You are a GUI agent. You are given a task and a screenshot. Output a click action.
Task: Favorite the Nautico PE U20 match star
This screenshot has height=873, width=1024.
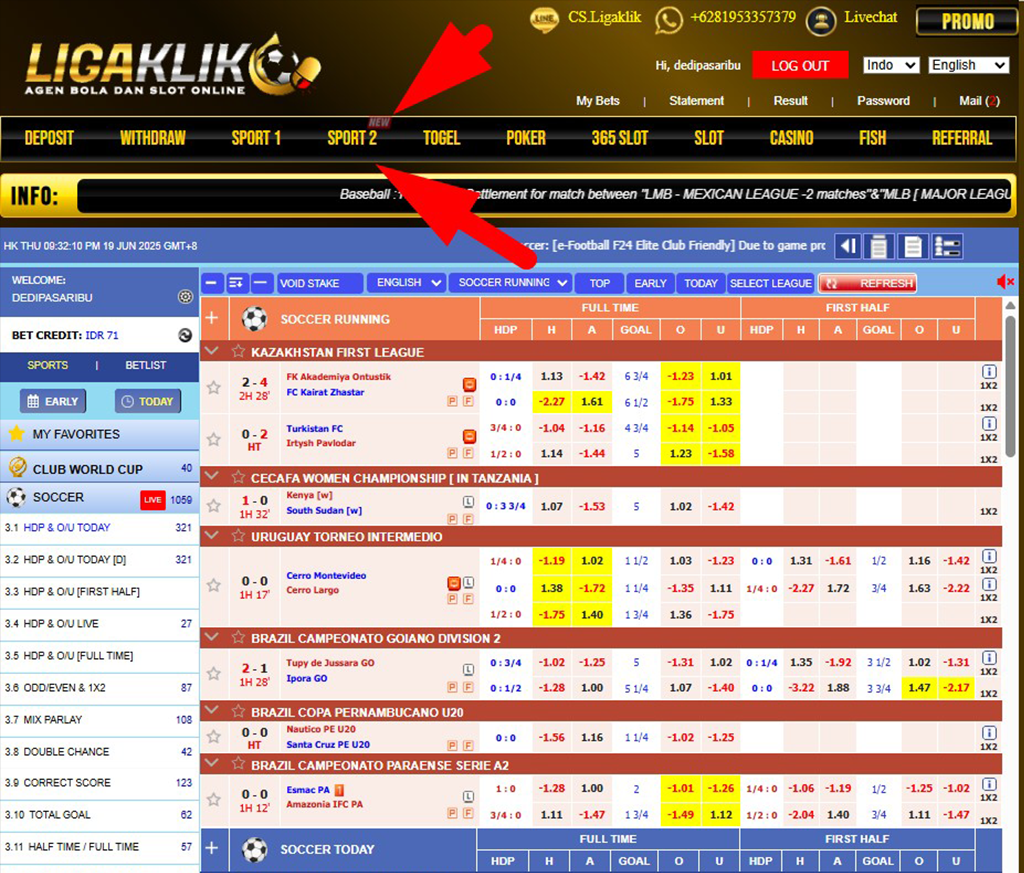point(214,737)
